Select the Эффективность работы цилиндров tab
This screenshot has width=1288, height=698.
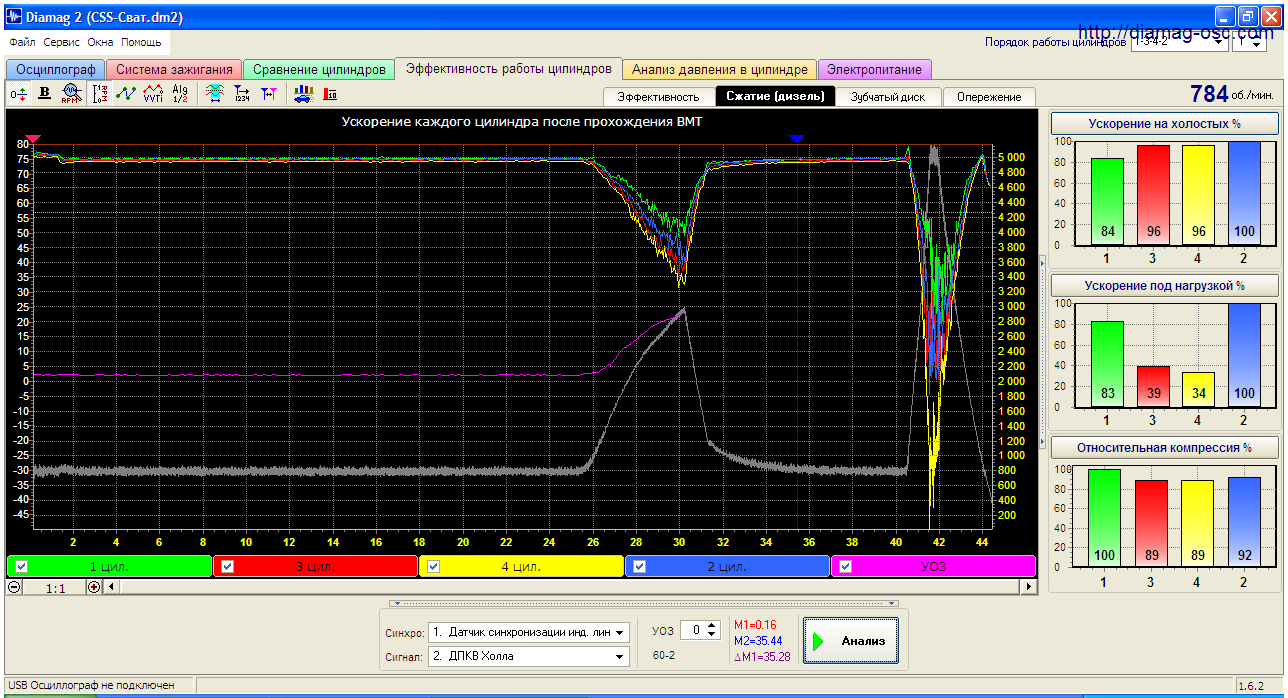(508, 69)
